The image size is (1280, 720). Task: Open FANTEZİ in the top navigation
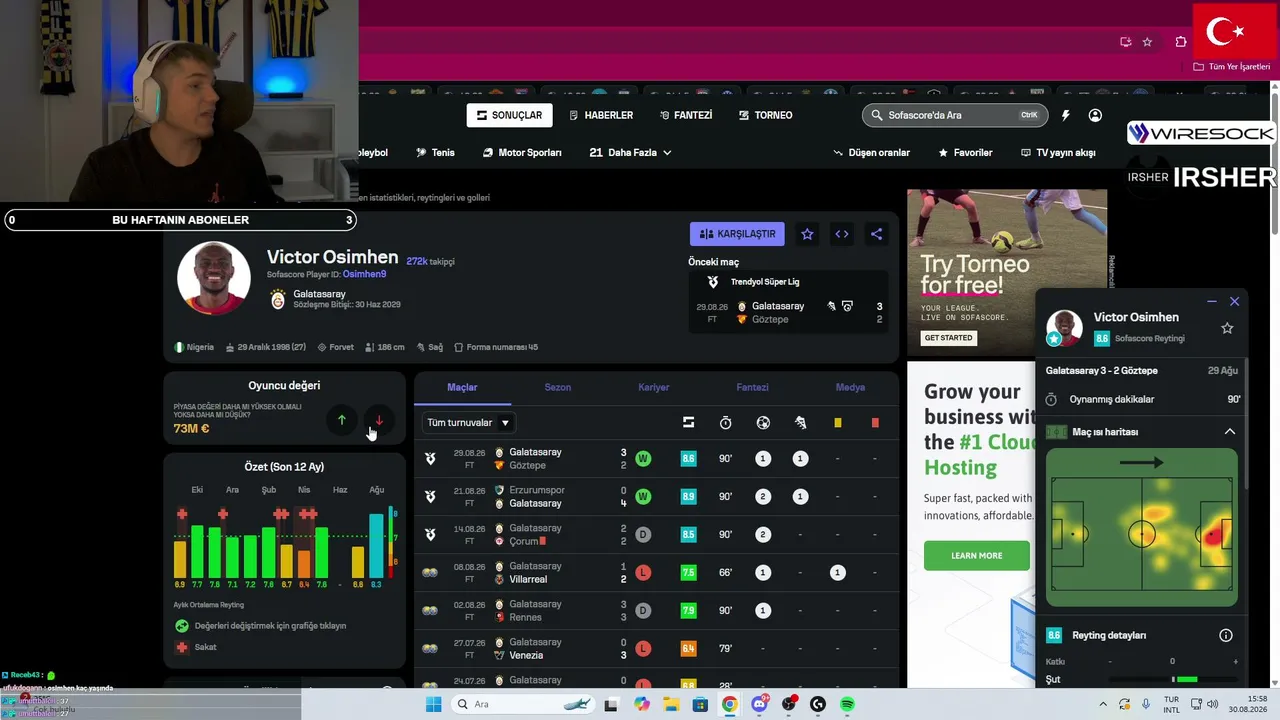[x=686, y=115]
